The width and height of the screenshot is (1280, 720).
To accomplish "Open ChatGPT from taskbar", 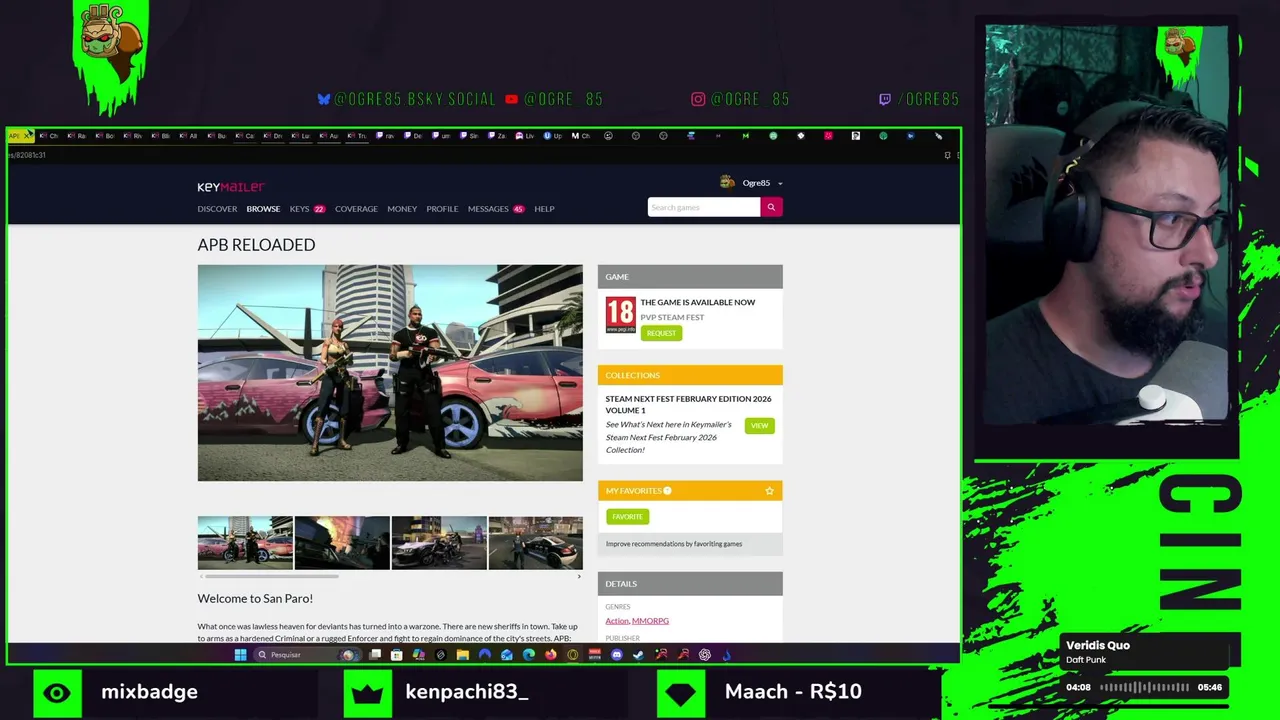I will [x=705, y=655].
